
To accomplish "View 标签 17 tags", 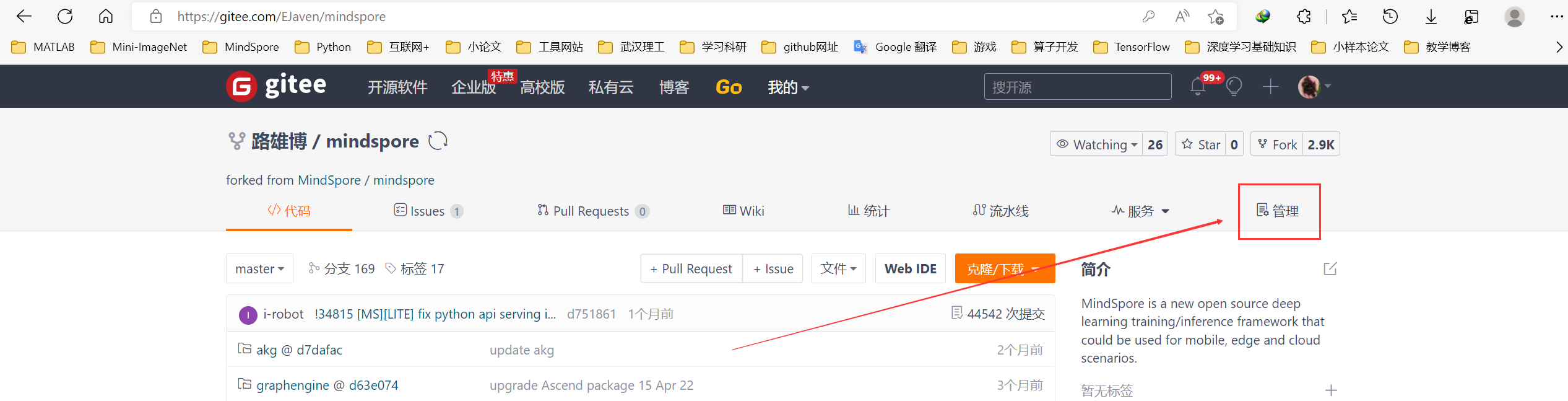I will [415, 268].
